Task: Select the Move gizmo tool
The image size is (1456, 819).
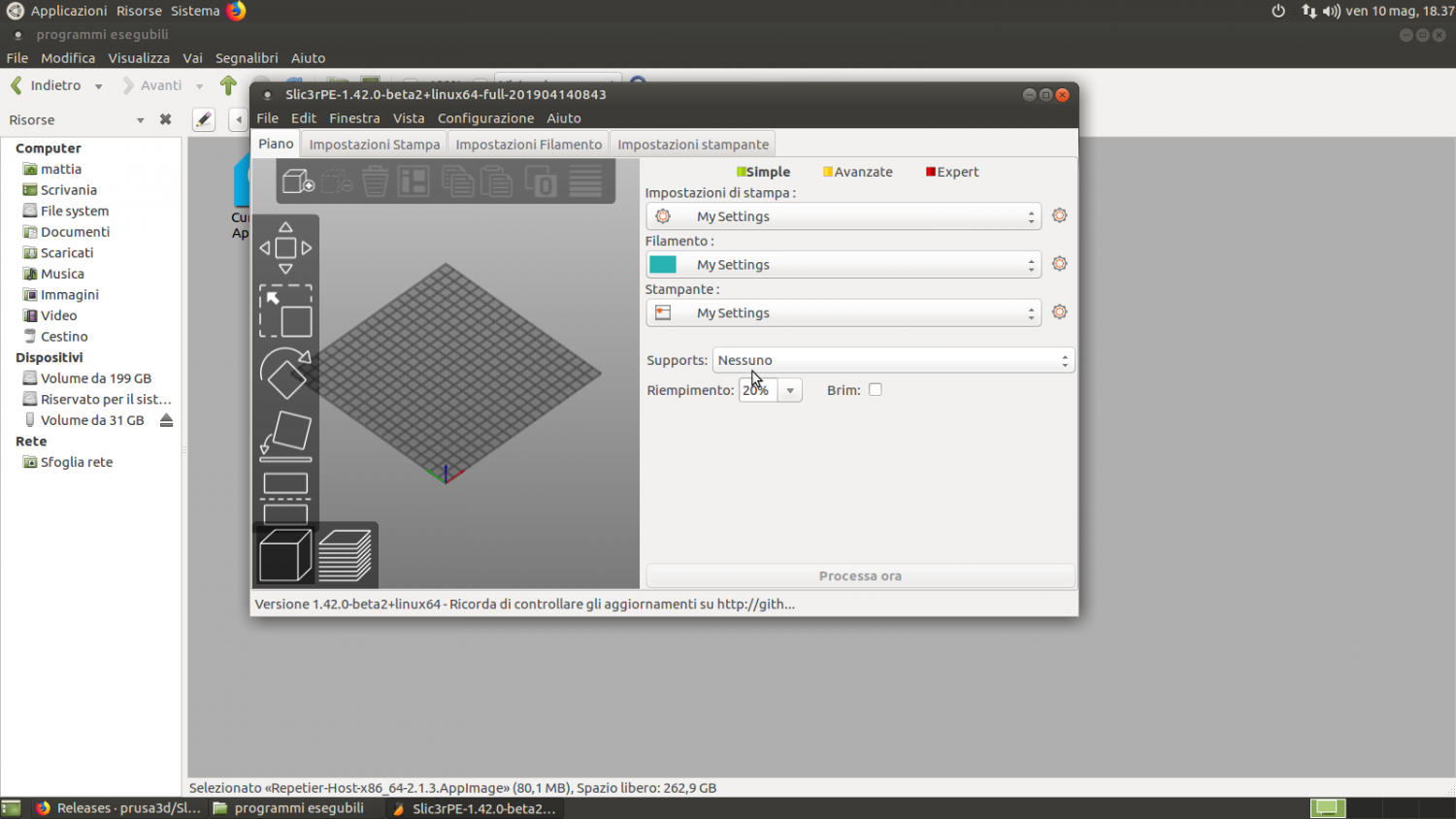Action: coord(285,248)
